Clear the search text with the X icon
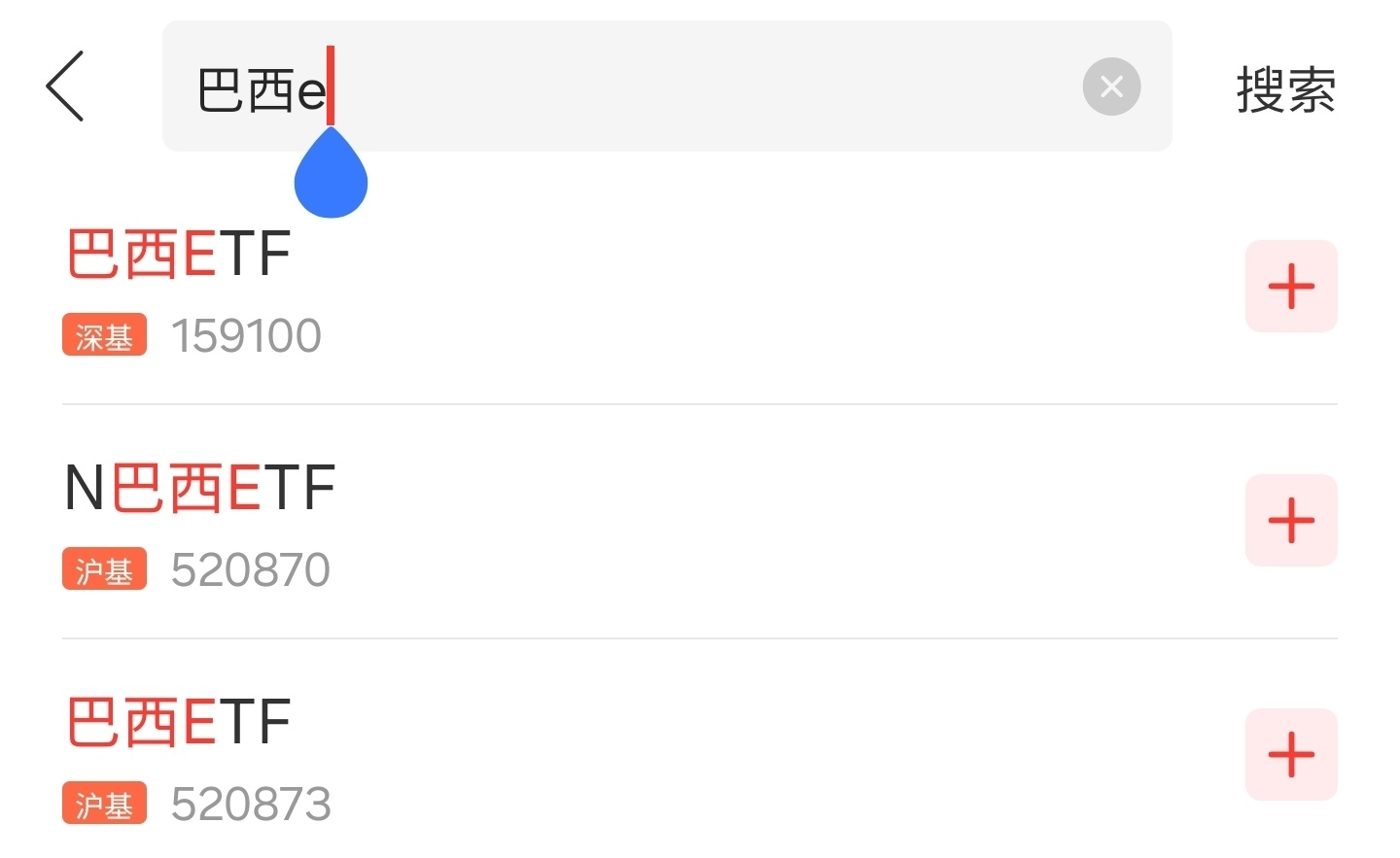 tap(1111, 86)
